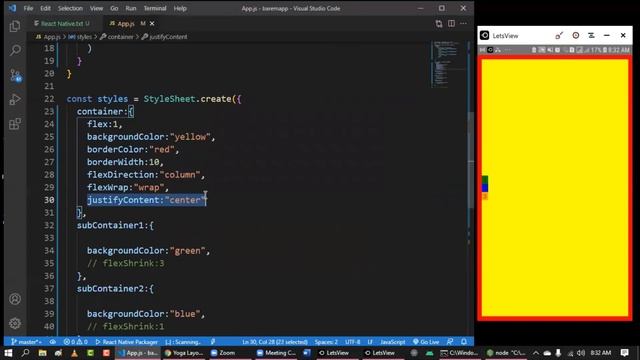Open Windows taskbar search

[25, 353]
